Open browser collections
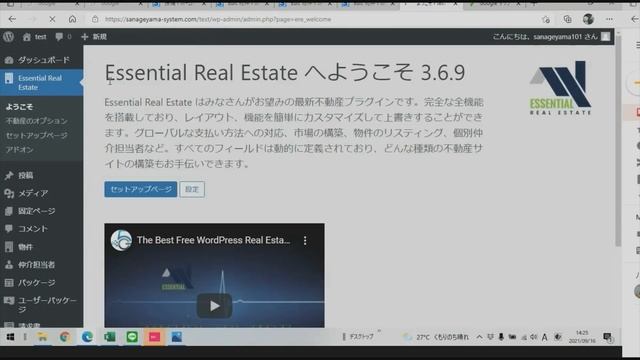 click(x=567, y=19)
